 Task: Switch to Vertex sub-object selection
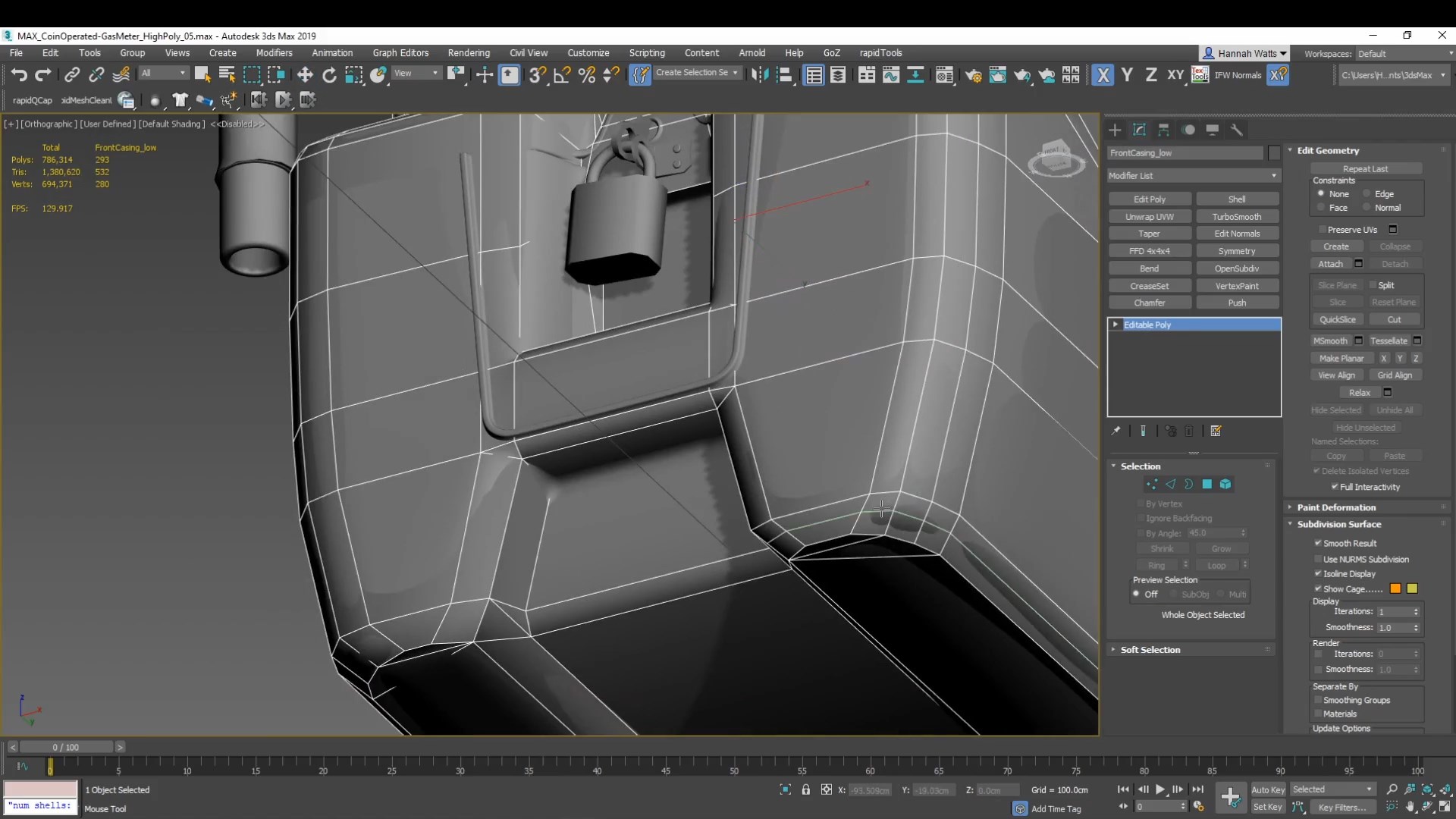1152,485
